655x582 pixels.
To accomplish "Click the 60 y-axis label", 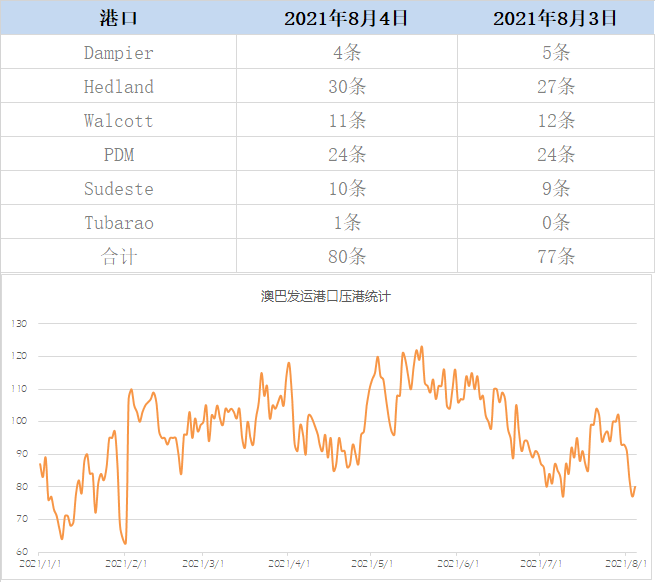I will [22, 552].
